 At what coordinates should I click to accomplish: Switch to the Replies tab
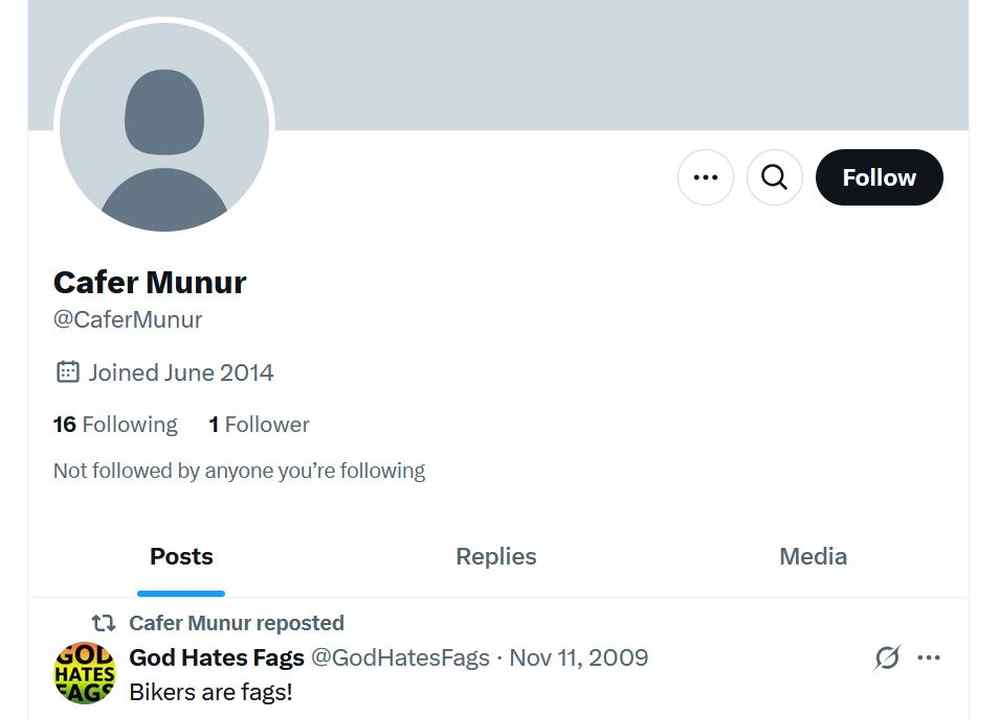[496, 557]
